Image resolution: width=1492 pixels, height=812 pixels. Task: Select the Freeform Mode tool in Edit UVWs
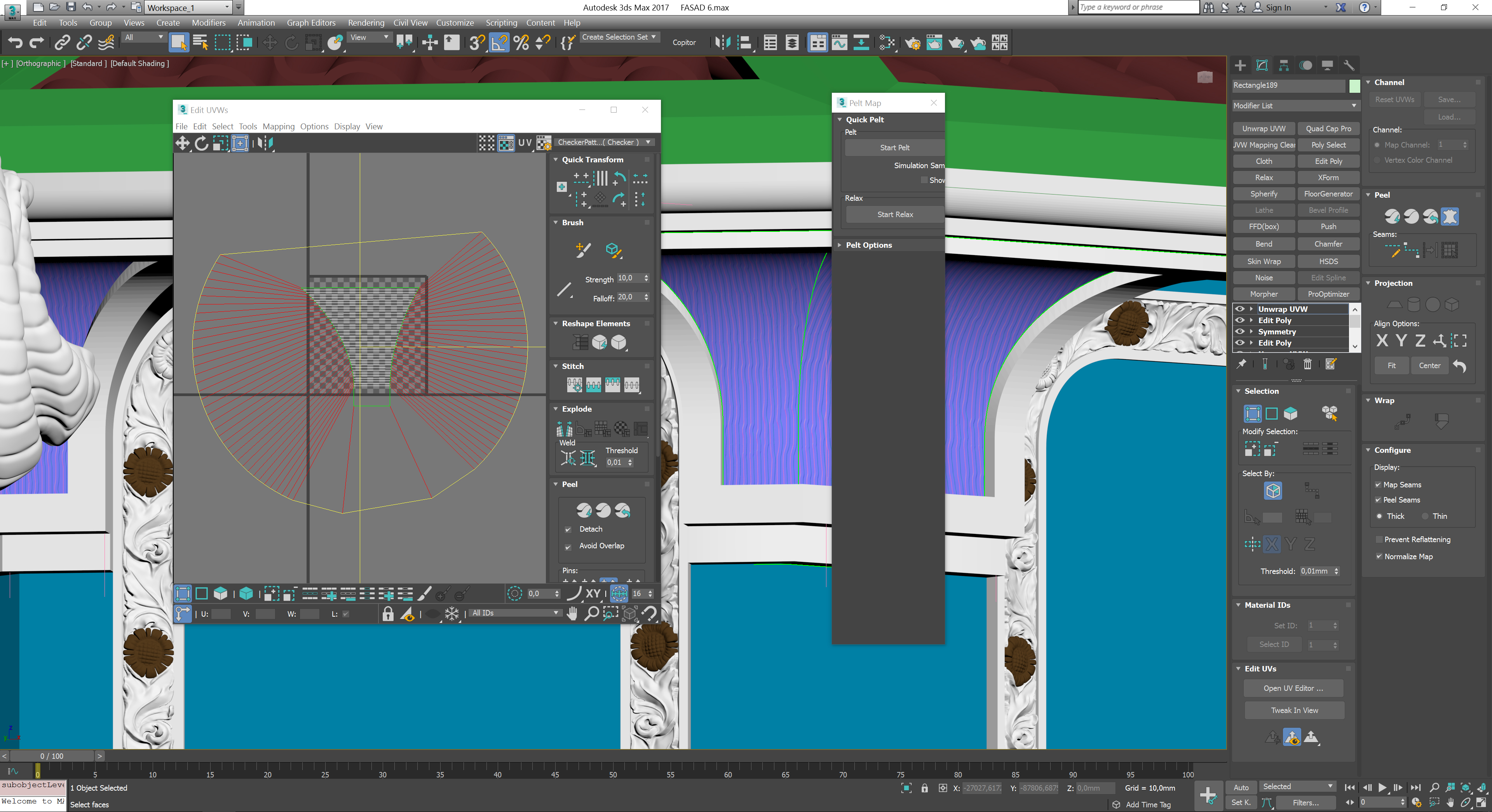240,143
